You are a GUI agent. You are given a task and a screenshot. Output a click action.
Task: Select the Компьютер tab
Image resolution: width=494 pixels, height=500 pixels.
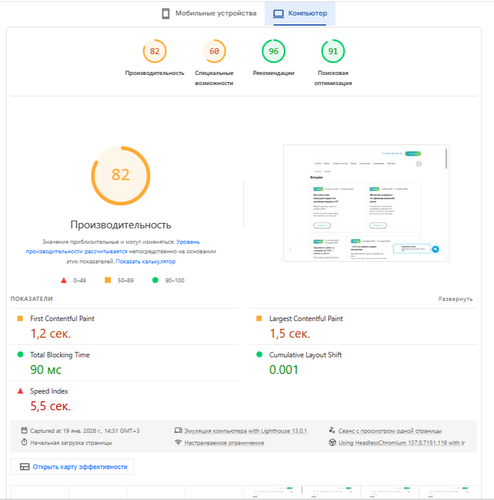coord(300,13)
